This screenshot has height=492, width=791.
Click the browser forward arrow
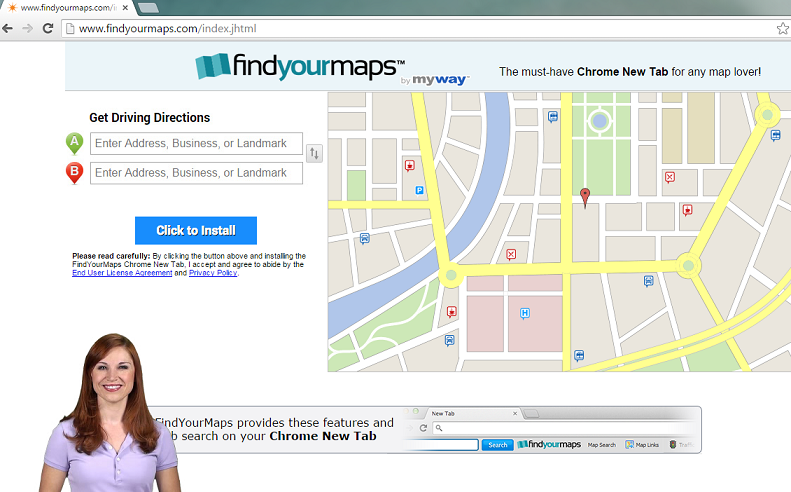coord(27,28)
